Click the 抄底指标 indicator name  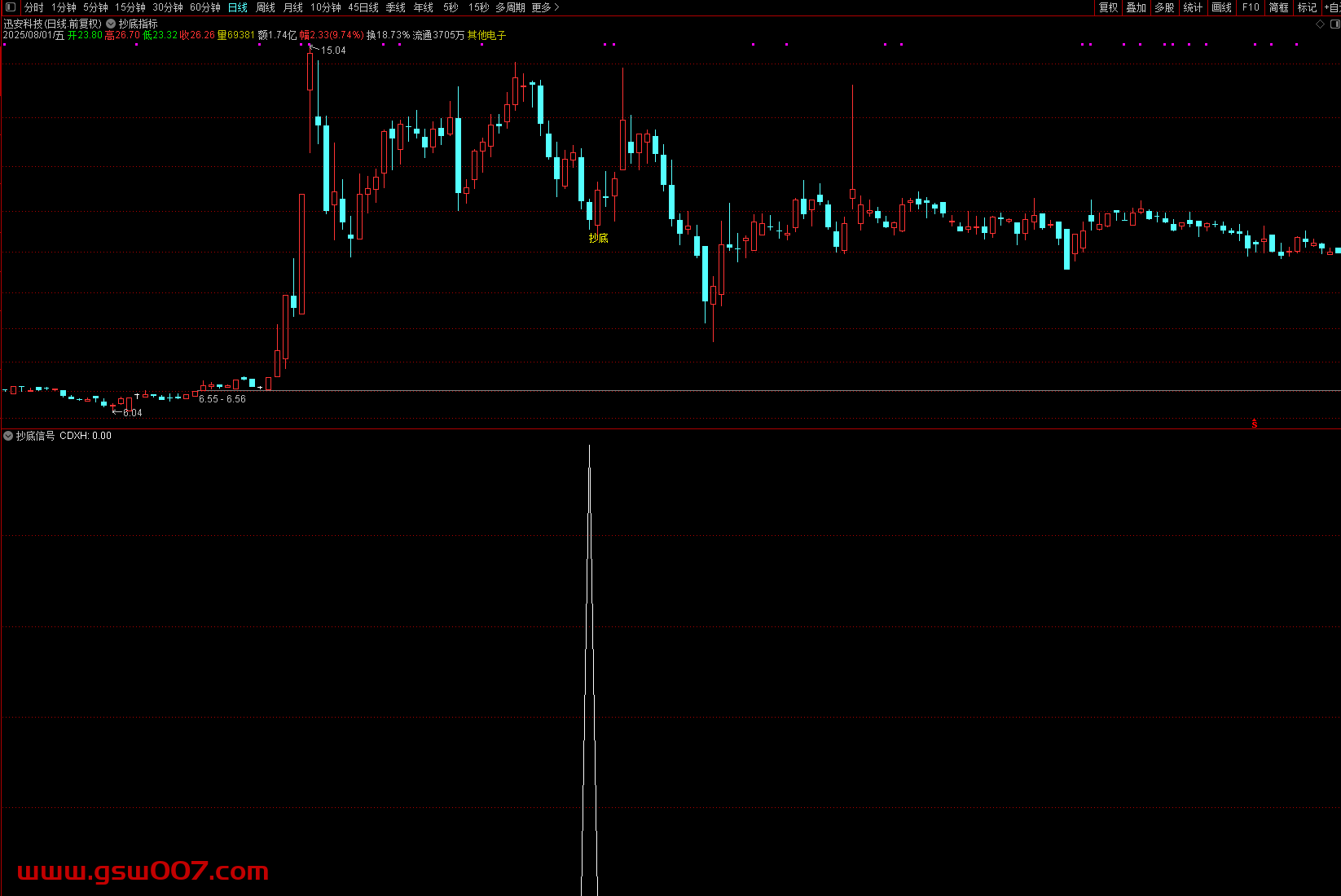click(x=138, y=24)
